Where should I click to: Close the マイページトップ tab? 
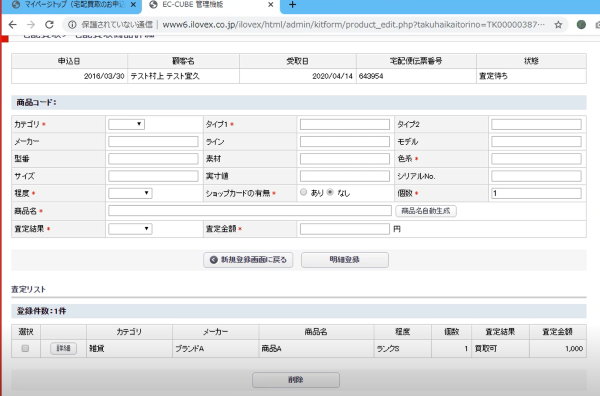coord(133,5)
